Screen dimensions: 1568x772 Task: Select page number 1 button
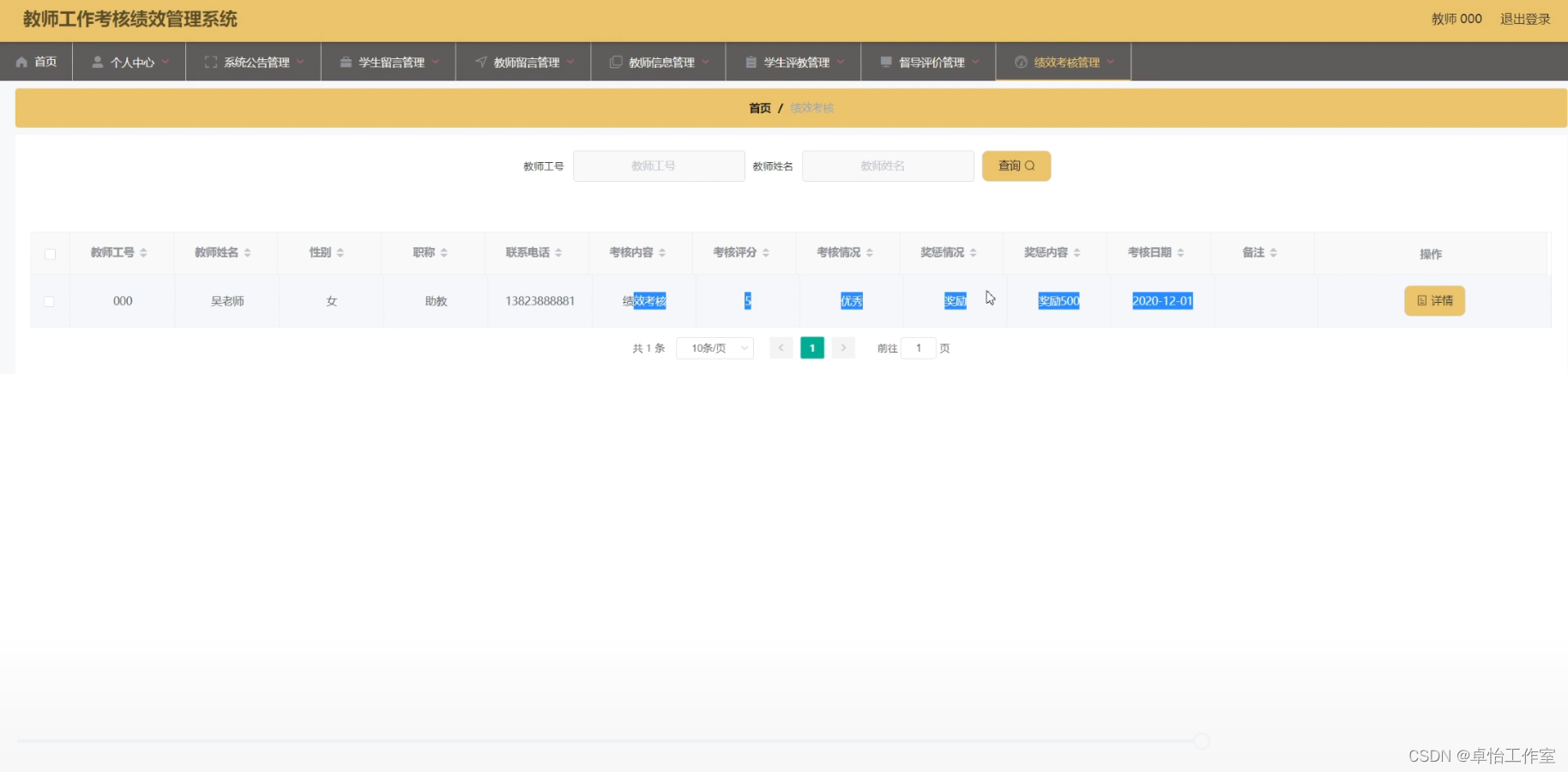(x=812, y=347)
